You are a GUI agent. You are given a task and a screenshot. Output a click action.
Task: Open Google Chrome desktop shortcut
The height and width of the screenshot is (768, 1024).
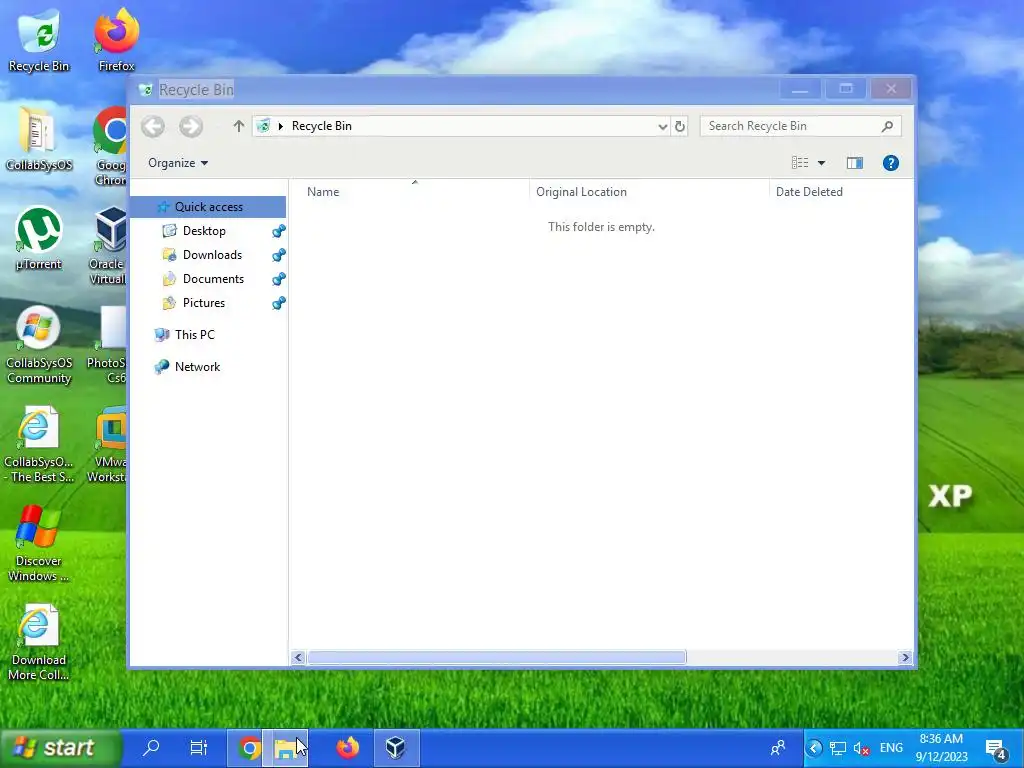tap(110, 145)
